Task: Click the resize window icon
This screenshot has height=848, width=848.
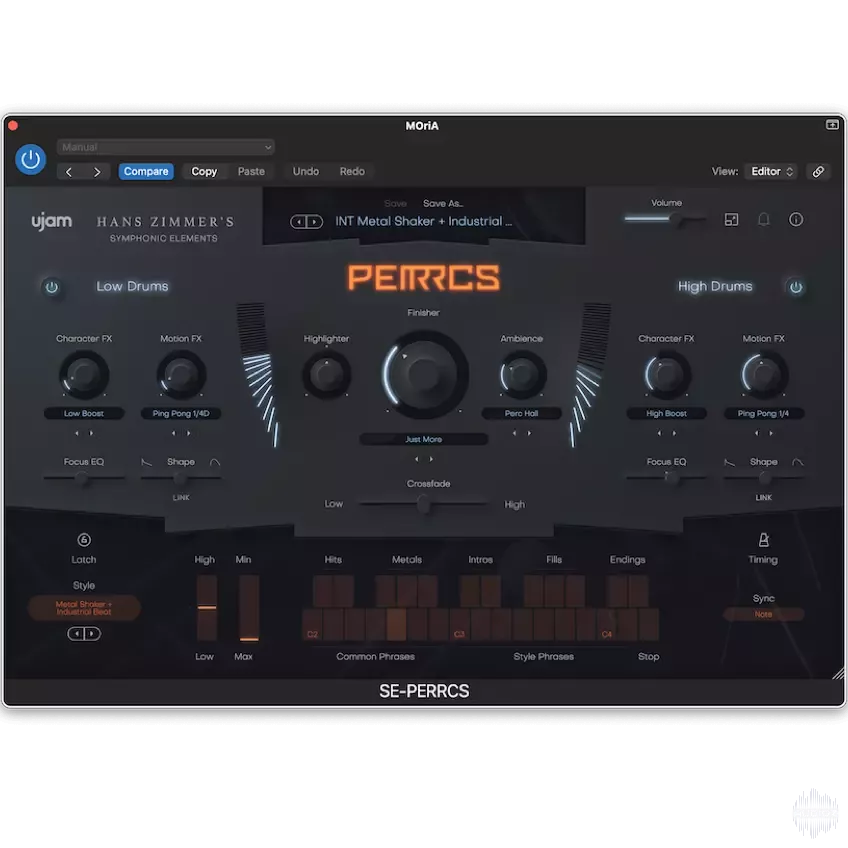Action: 731,220
